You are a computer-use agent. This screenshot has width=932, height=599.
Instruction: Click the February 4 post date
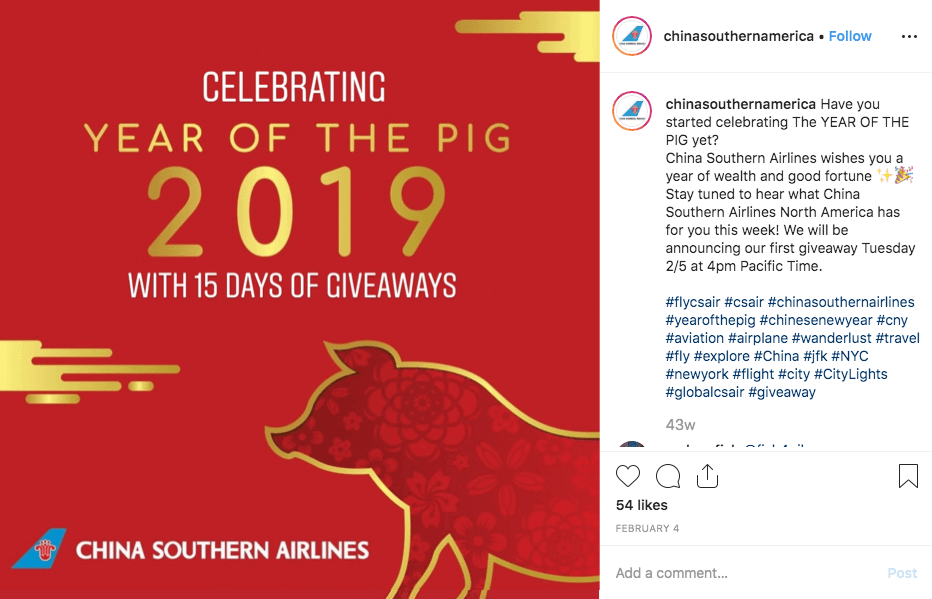click(649, 527)
